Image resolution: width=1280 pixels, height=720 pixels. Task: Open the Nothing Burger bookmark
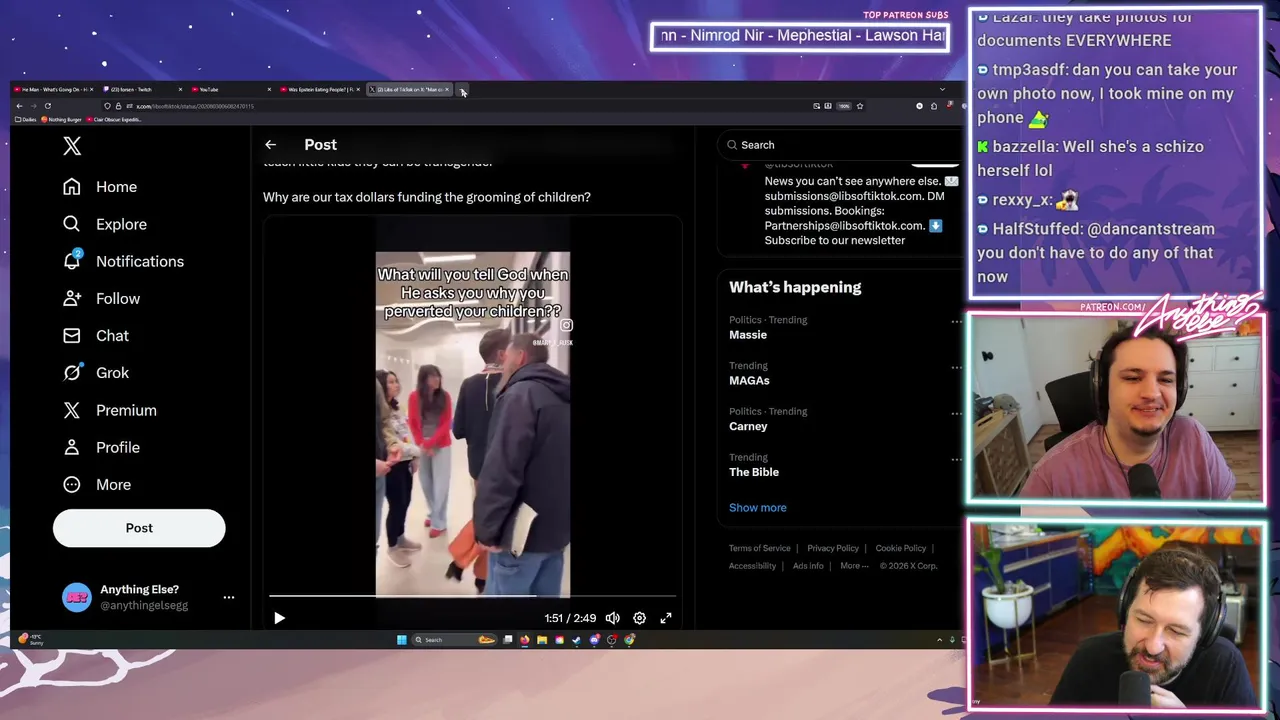click(x=61, y=119)
